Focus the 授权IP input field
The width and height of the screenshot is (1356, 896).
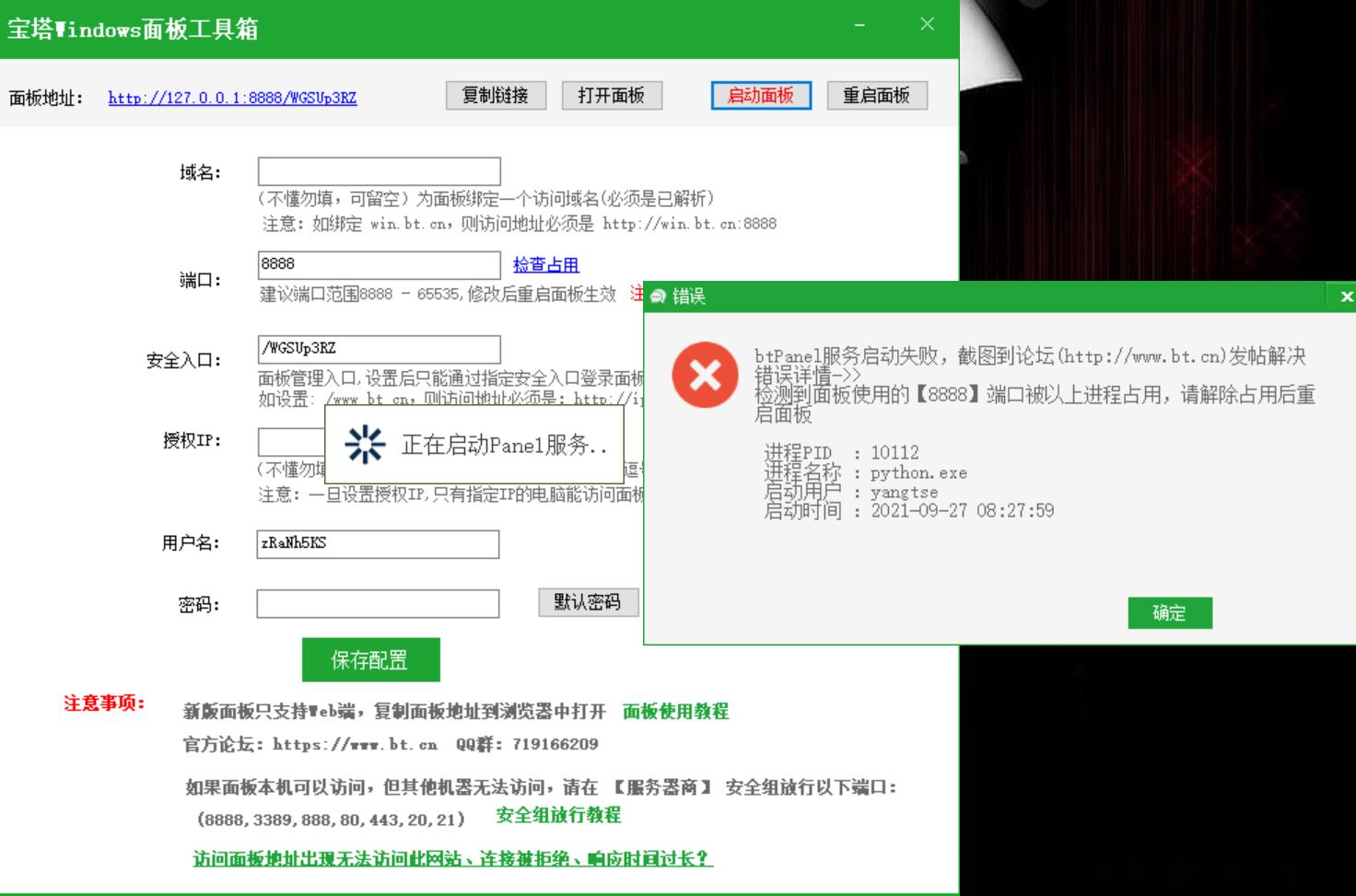pos(291,441)
